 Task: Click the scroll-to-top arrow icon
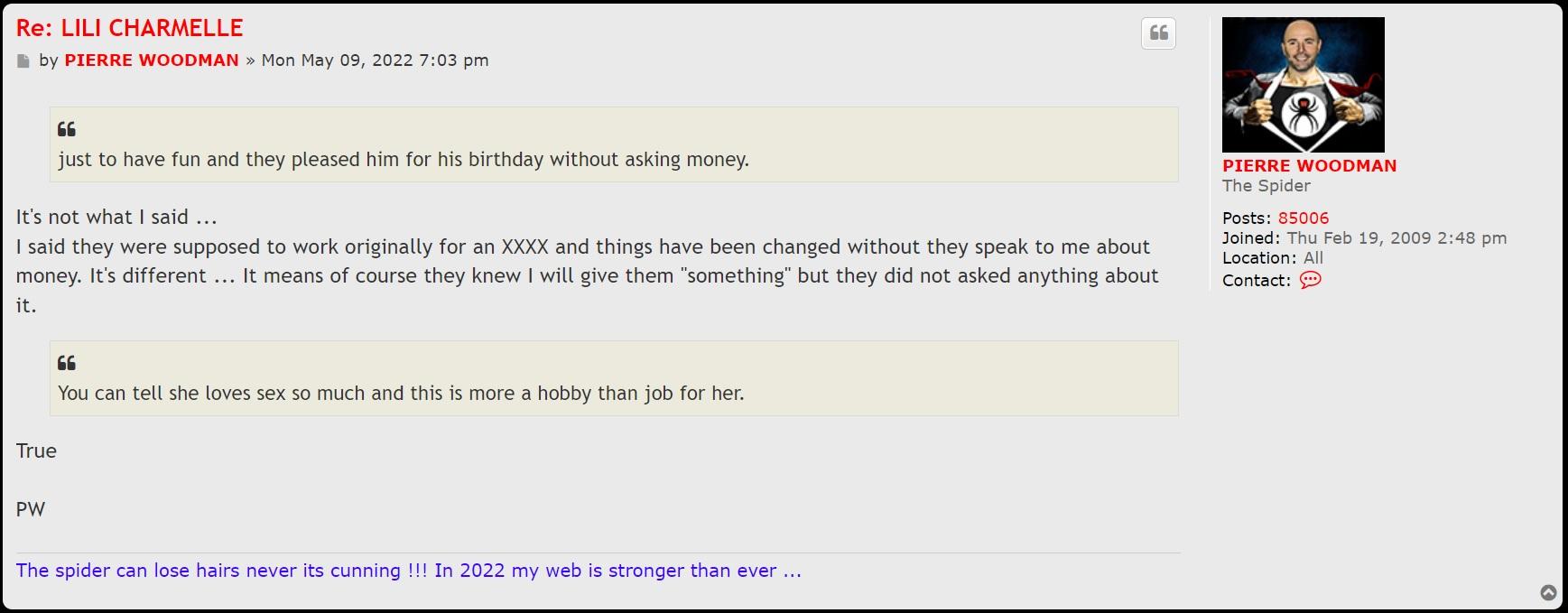click(x=1548, y=592)
